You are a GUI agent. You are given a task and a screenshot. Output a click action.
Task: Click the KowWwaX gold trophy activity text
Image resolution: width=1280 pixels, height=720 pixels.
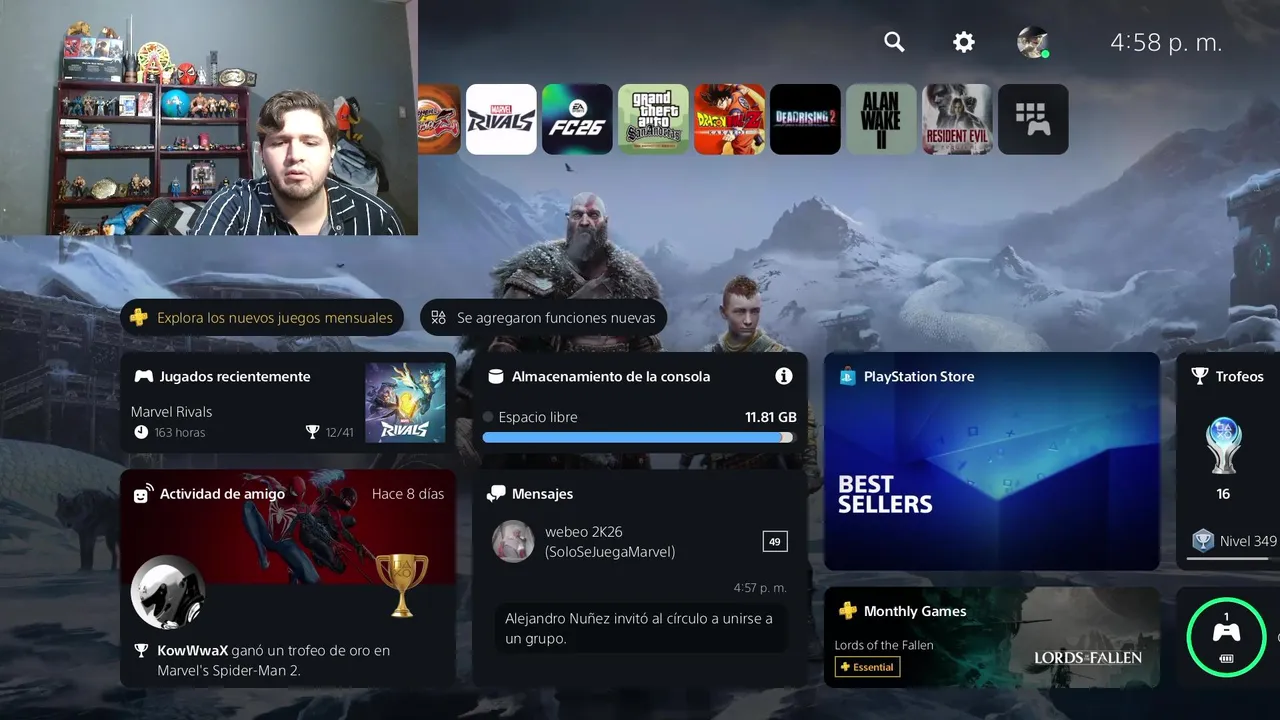point(273,660)
